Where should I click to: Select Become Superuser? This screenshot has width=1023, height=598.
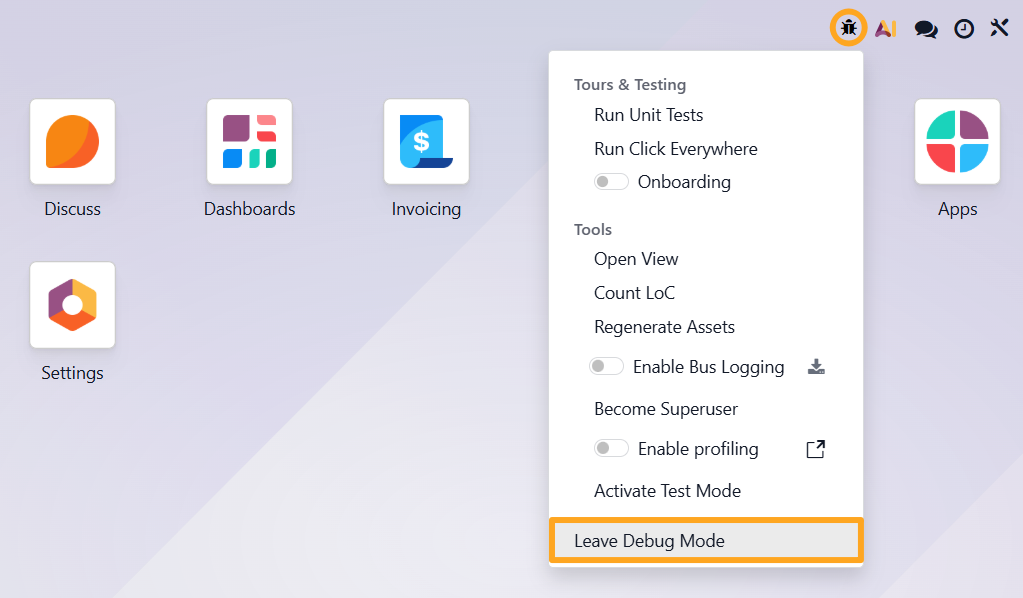click(665, 409)
